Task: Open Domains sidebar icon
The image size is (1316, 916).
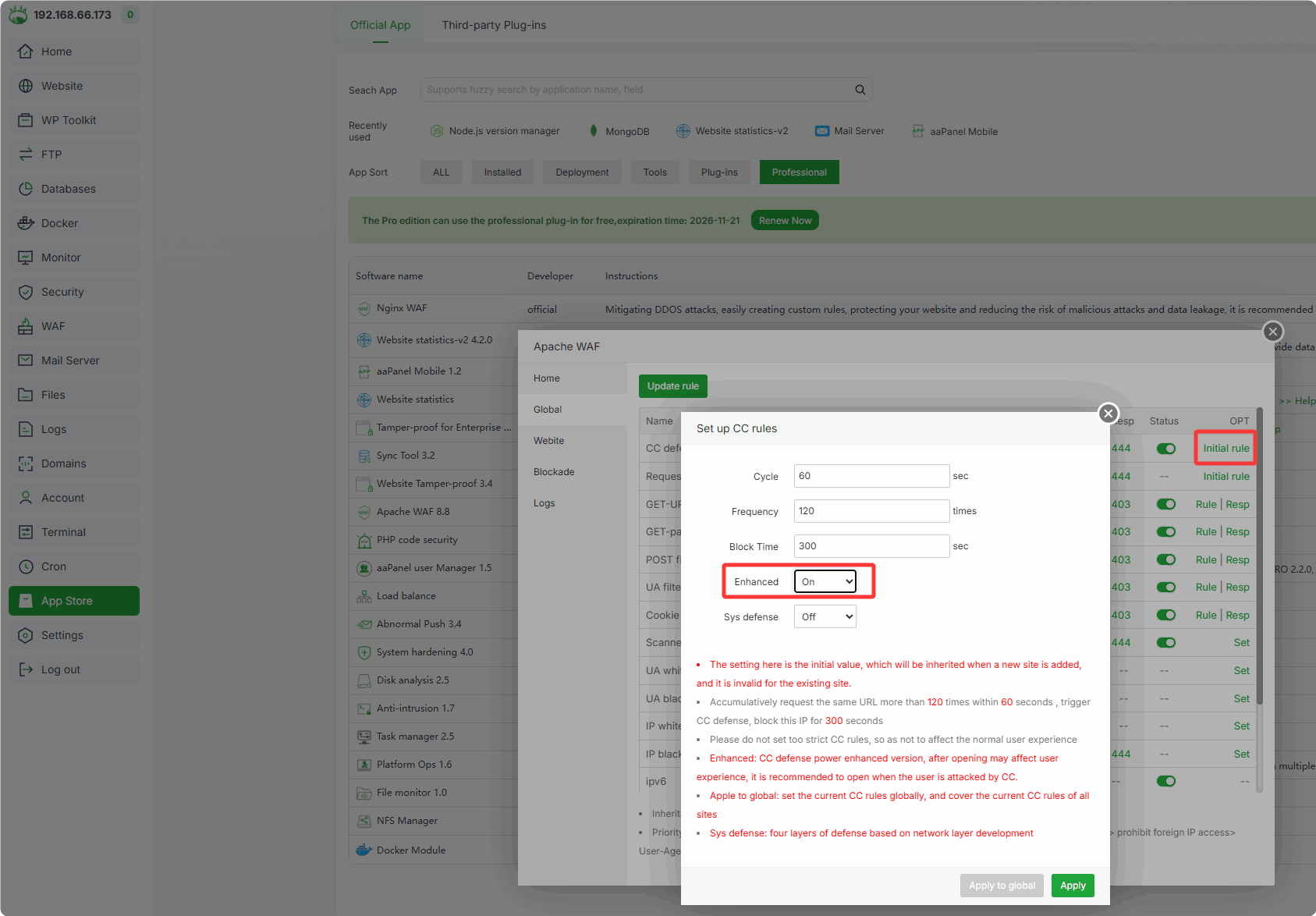Action: tap(26, 463)
